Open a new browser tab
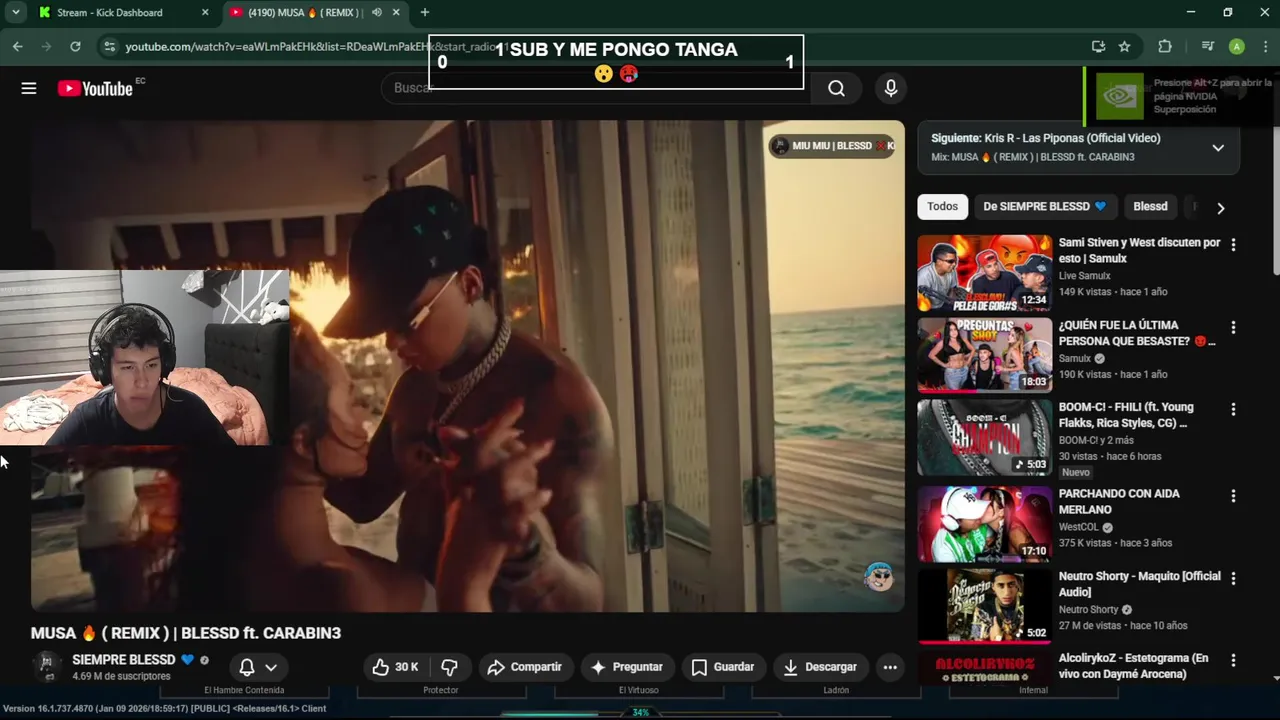The width and height of the screenshot is (1280, 720). click(x=425, y=12)
